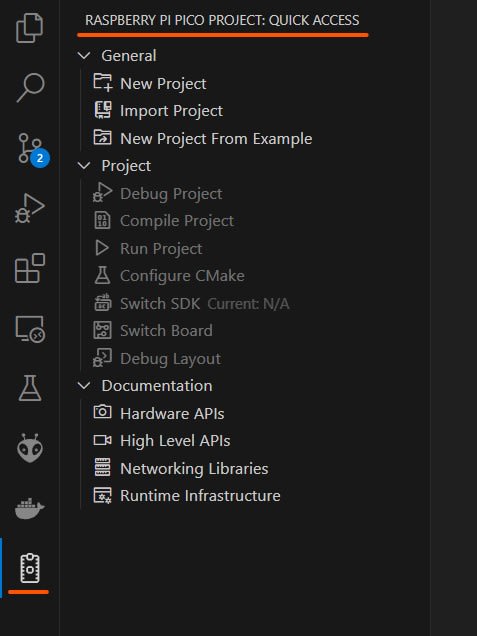This screenshot has width=477, height=636.
Task: Click New Project
Action: click(x=150, y=84)
